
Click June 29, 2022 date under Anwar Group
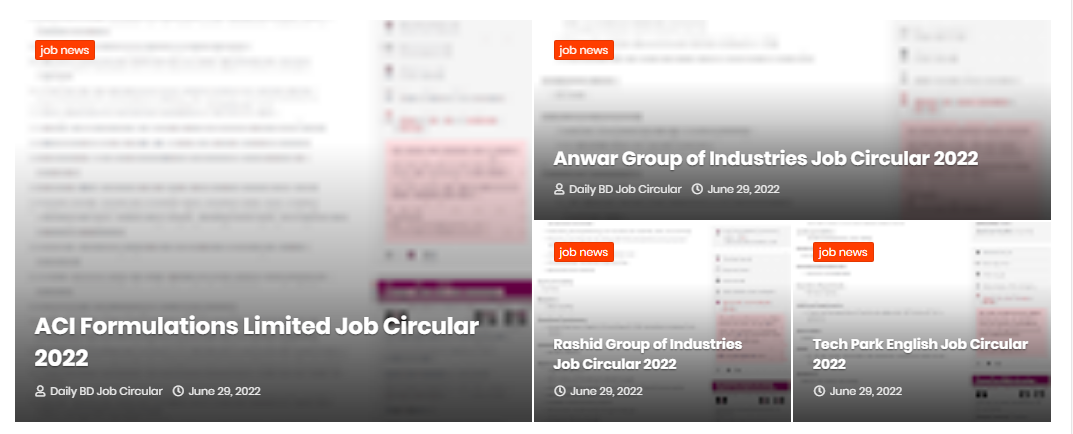743,189
